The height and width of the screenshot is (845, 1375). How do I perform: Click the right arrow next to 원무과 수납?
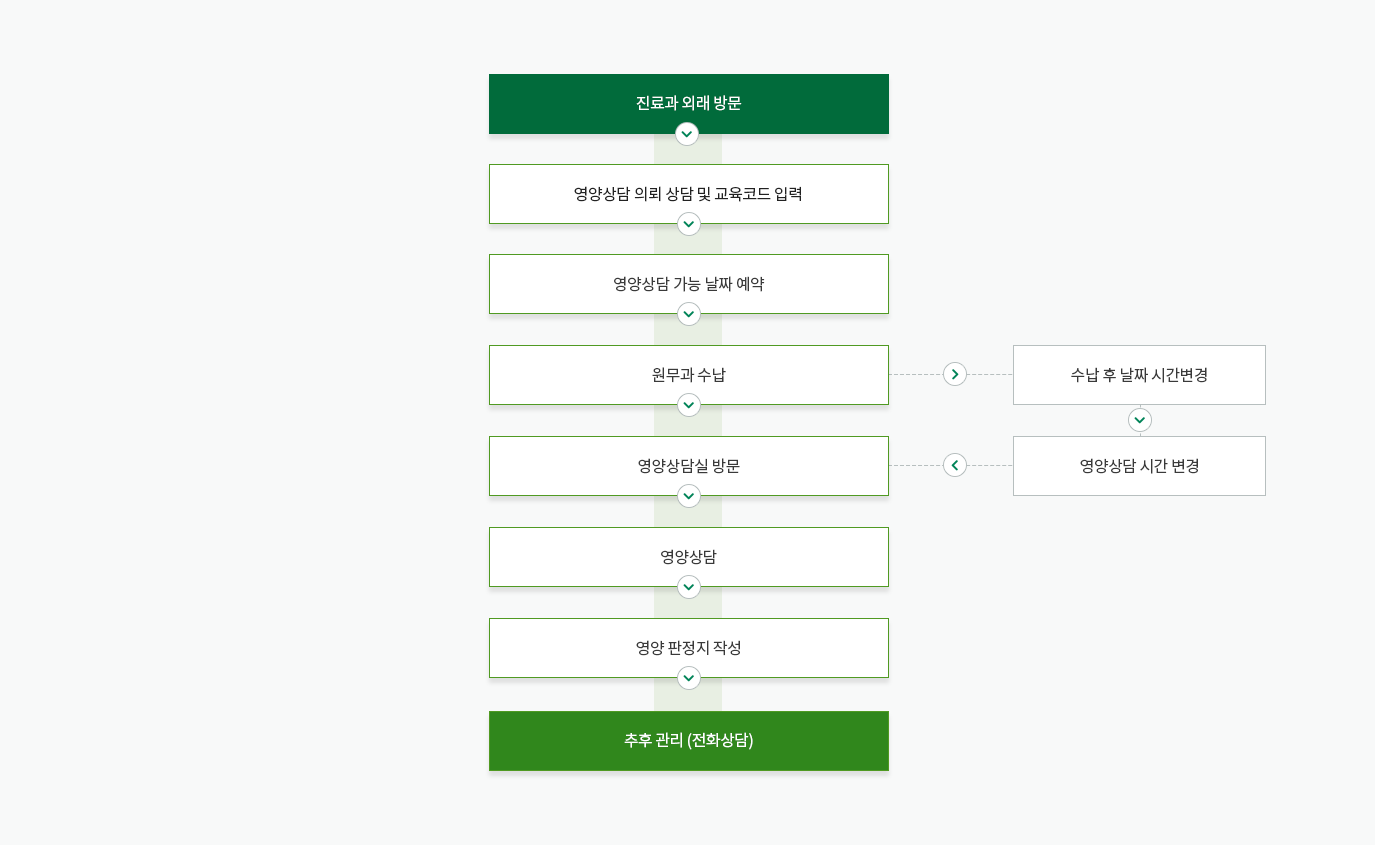point(955,374)
